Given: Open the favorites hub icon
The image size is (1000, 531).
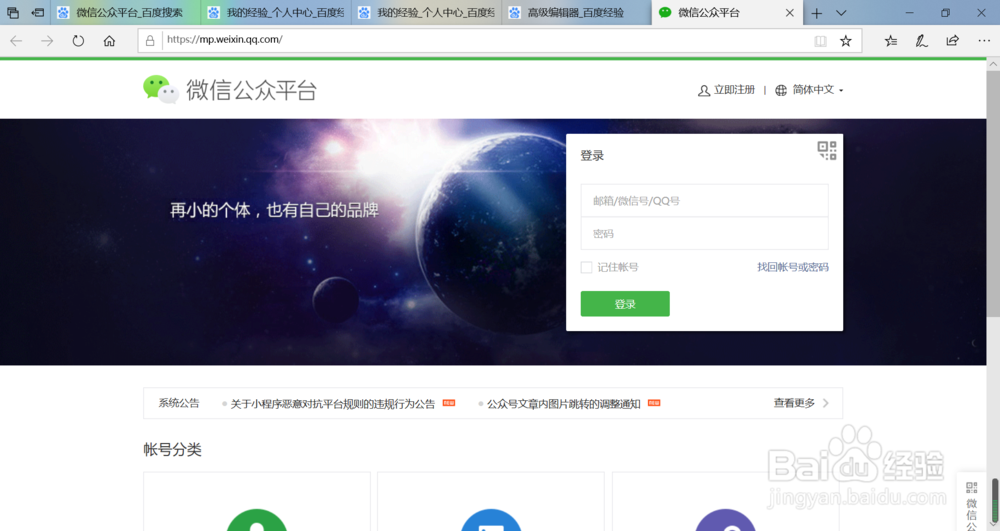Looking at the screenshot, I should 891,41.
